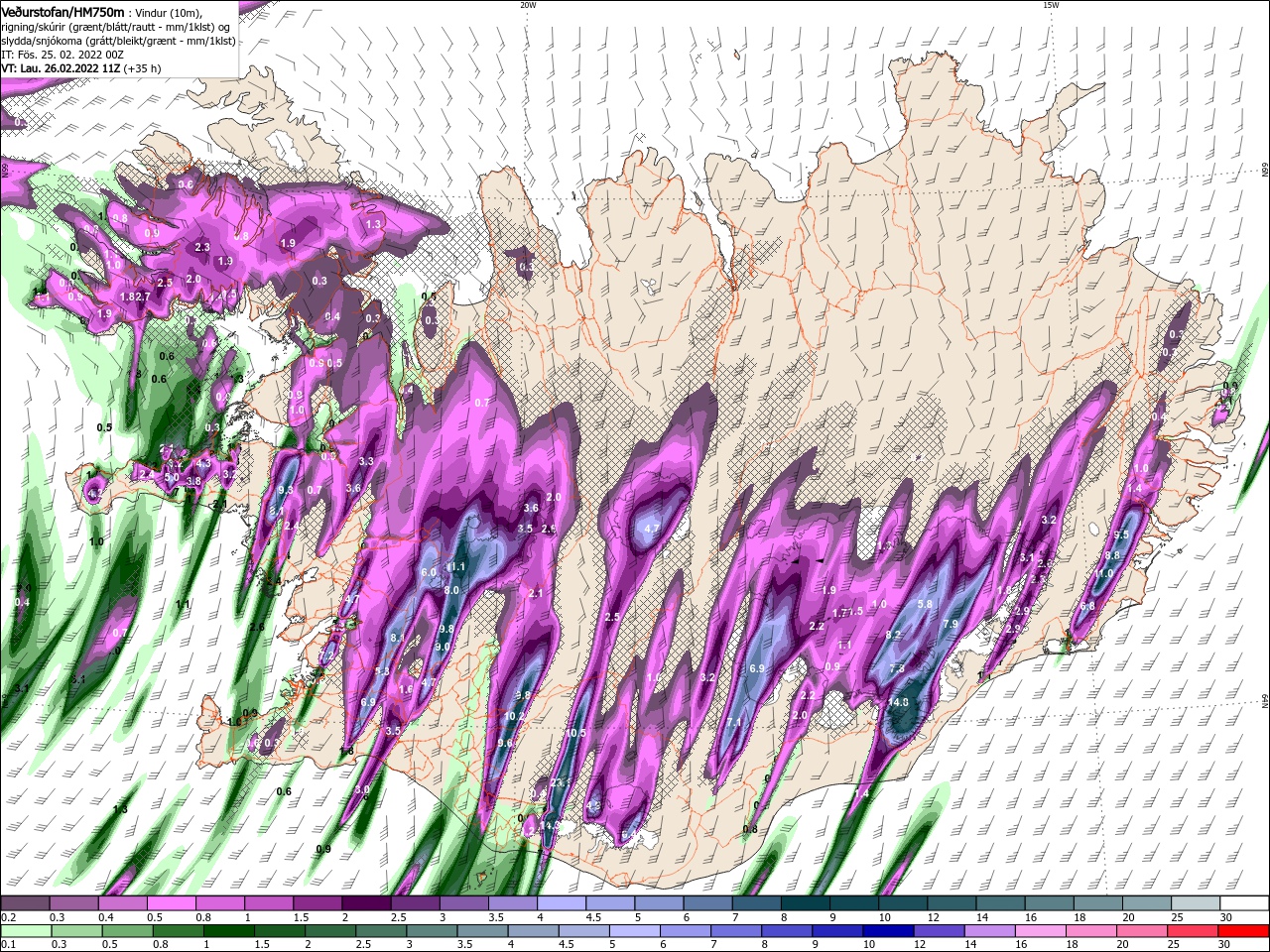The height and width of the screenshot is (952, 1270).
Task: Click the 'rigning/skúrir' legend description line
Action: (x=114, y=26)
